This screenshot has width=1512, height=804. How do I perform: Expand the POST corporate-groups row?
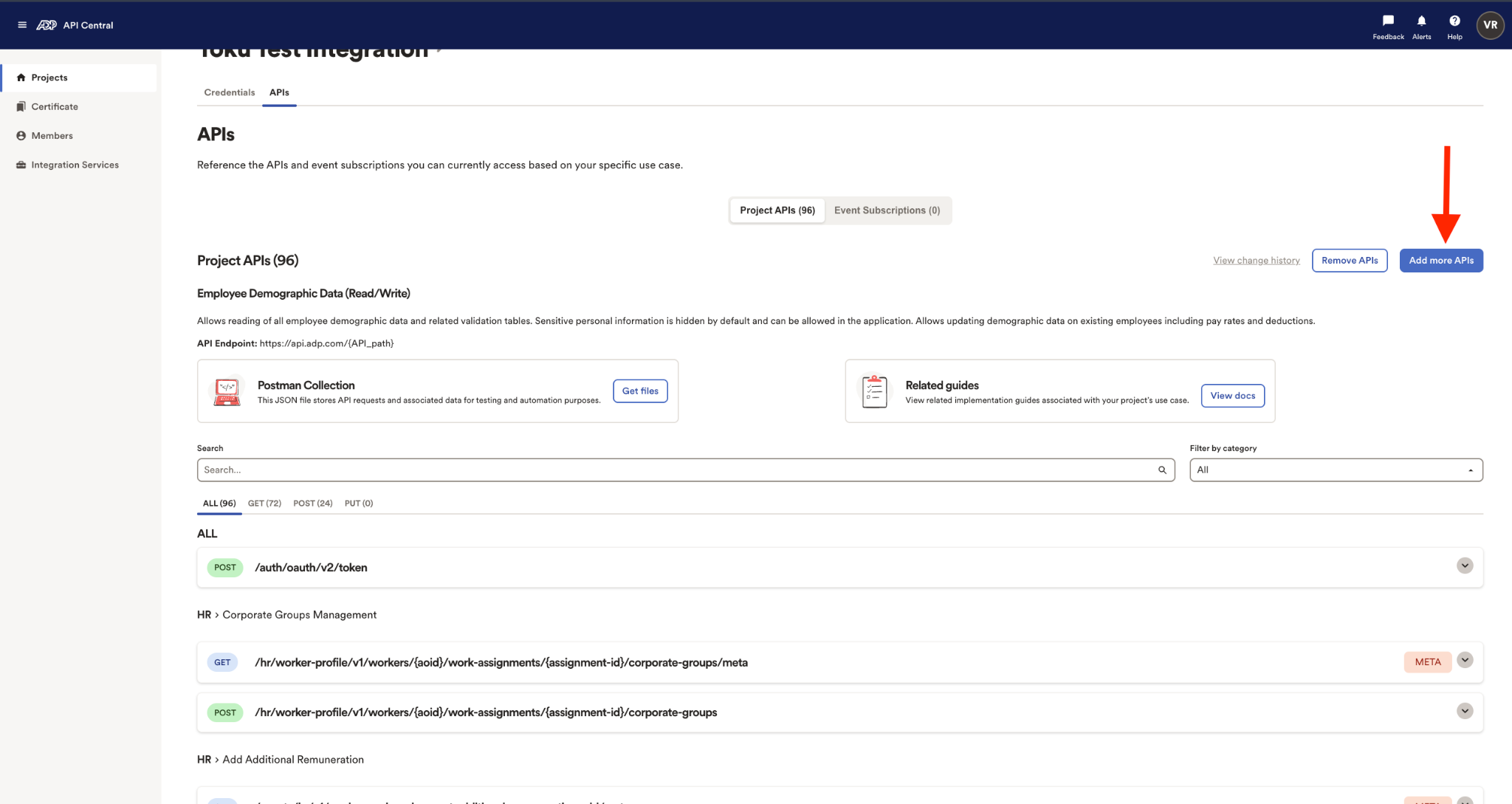pos(1465,711)
